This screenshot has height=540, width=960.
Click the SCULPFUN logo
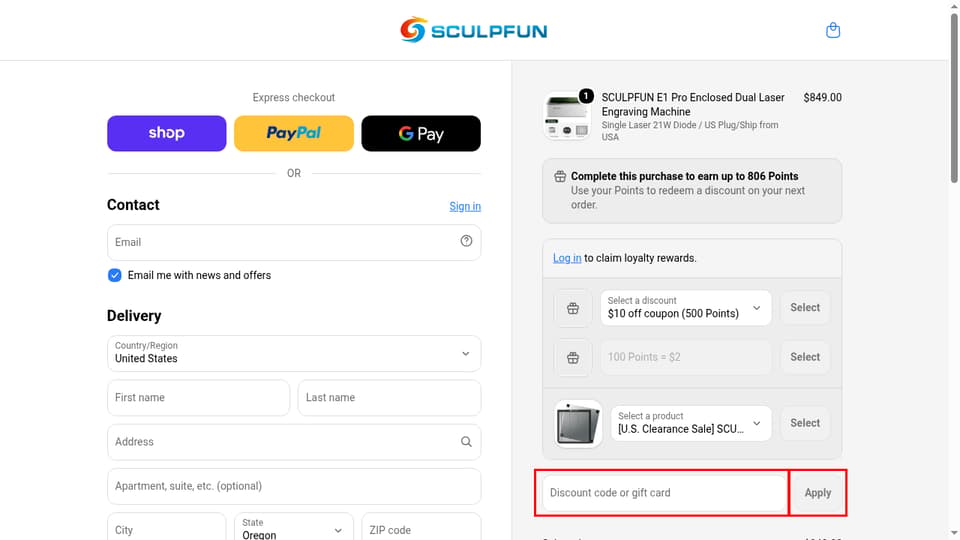(x=473, y=30)
